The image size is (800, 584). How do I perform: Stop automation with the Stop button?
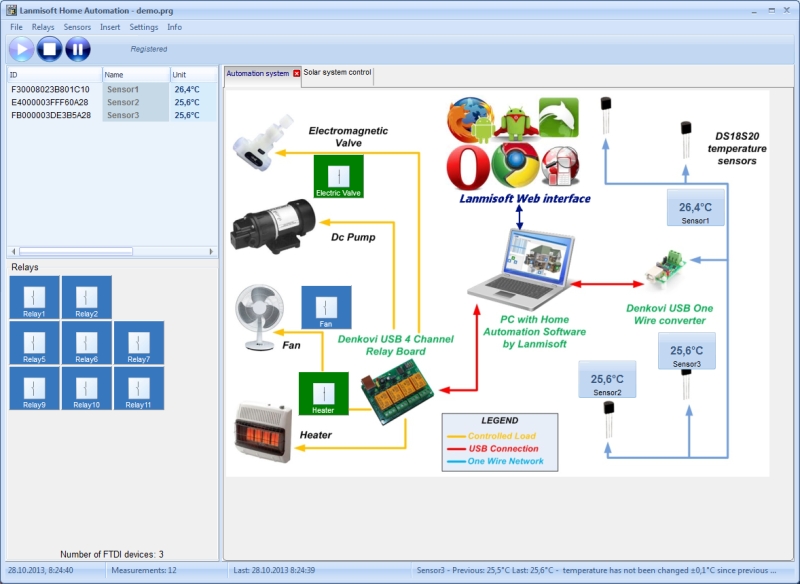[x=49, y=49]
